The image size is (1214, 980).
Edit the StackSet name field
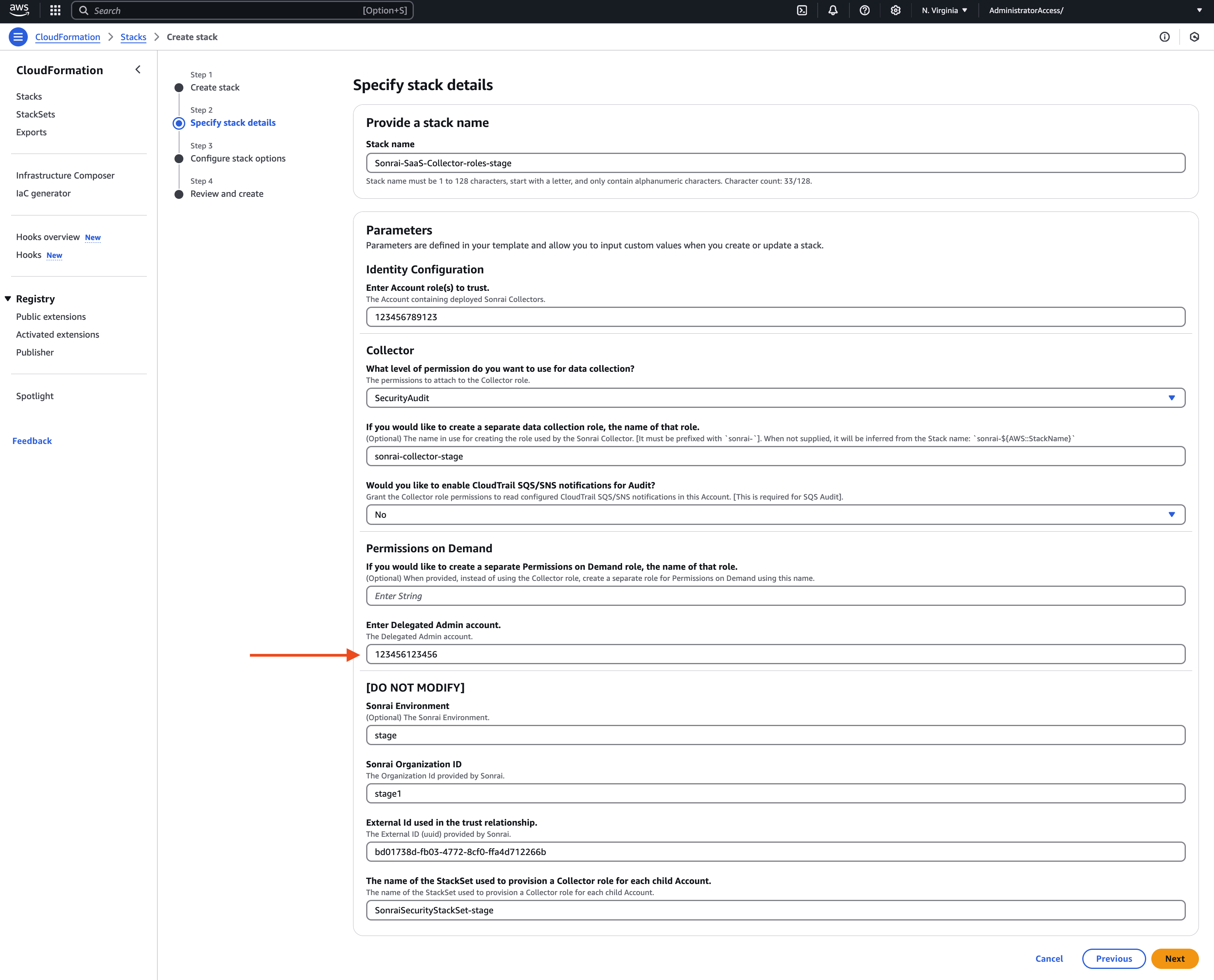point(776,910)
